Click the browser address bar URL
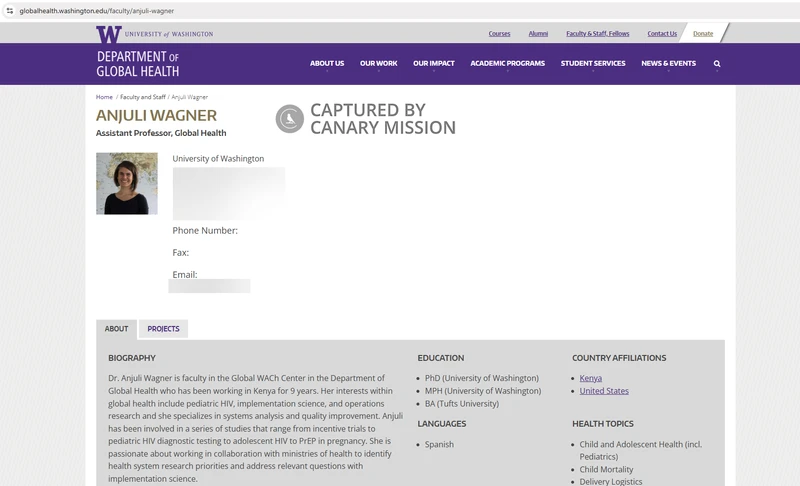The image size is (800, 486). pos(97,11)
